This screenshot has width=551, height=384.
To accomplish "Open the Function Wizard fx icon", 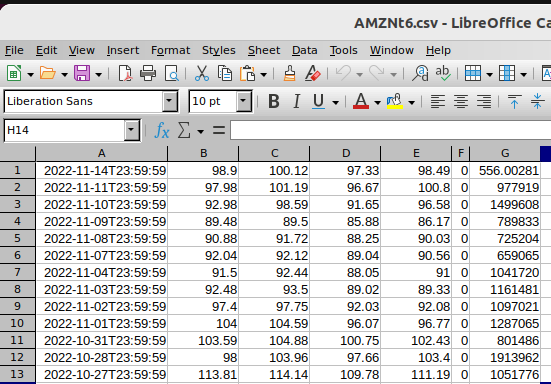I will click(x=162, y=130).
